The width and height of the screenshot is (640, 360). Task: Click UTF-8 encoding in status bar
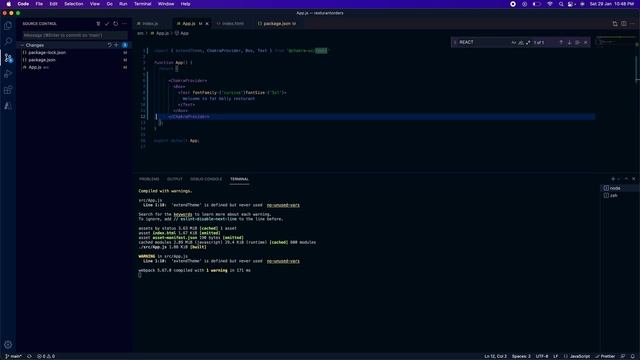[542, 356]
